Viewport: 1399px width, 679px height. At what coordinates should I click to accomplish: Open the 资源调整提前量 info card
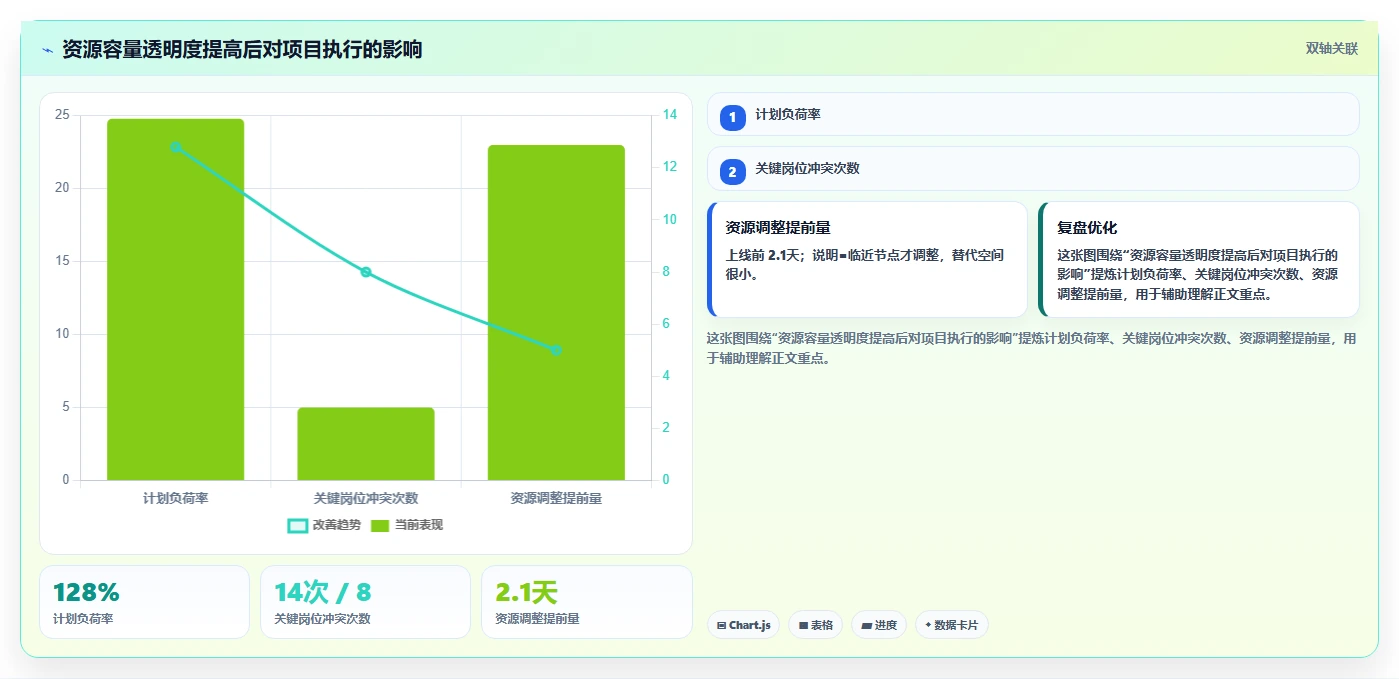867,259
